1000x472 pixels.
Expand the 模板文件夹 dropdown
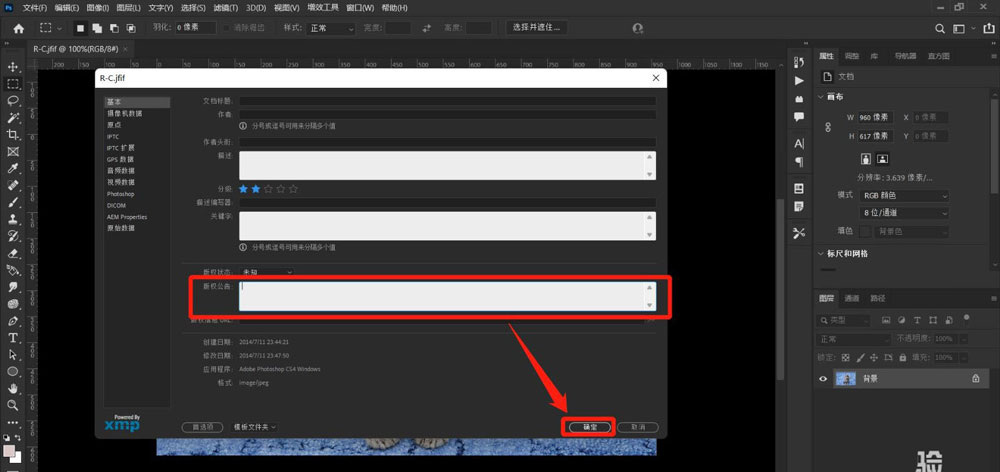click(255, 426)
